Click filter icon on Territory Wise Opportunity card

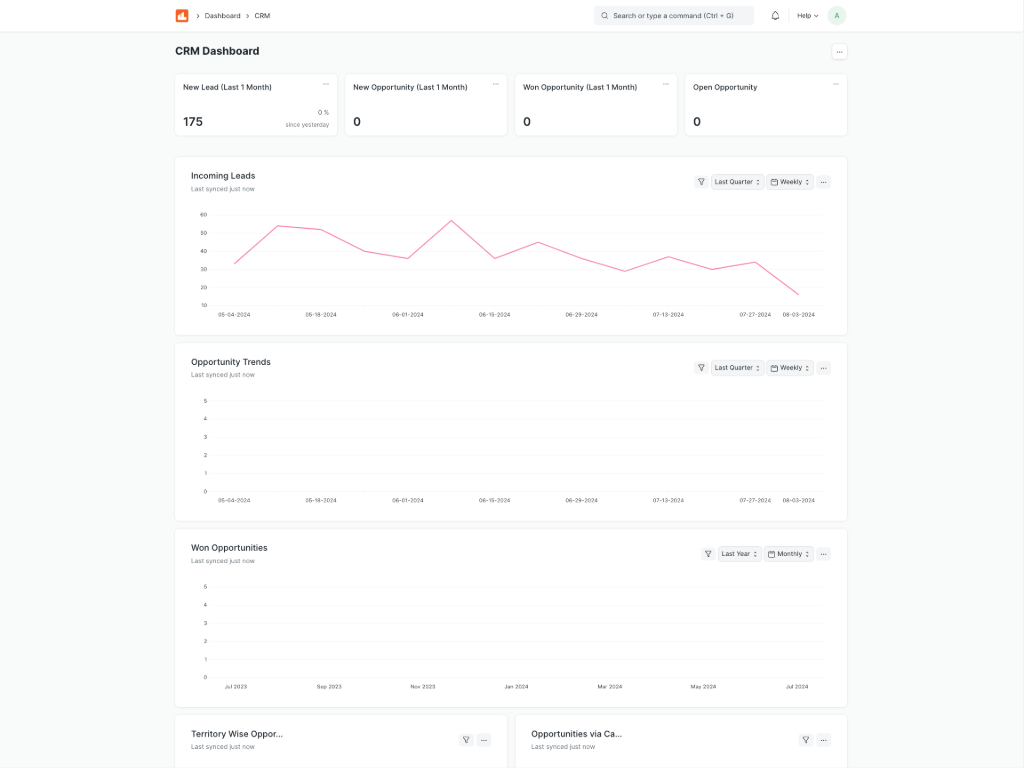pyautogui.click(x=465, y=740)
